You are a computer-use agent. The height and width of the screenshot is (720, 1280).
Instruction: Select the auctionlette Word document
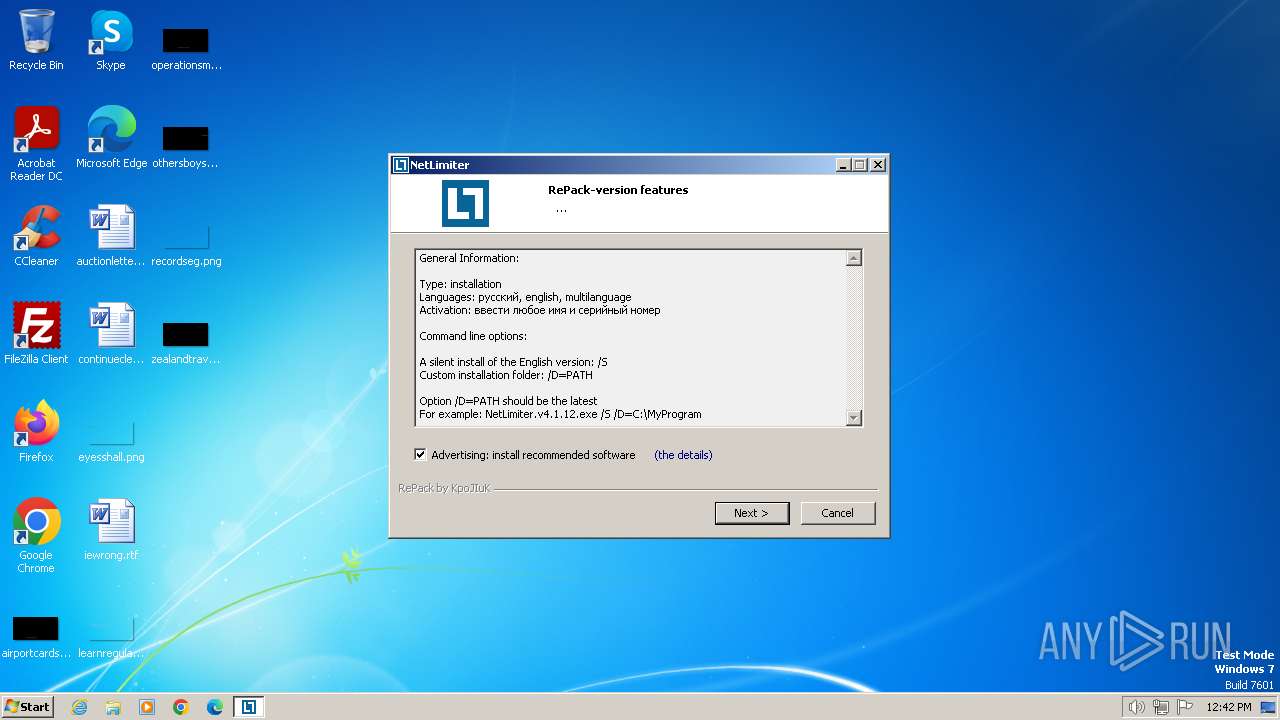click(x=111, y=236)
